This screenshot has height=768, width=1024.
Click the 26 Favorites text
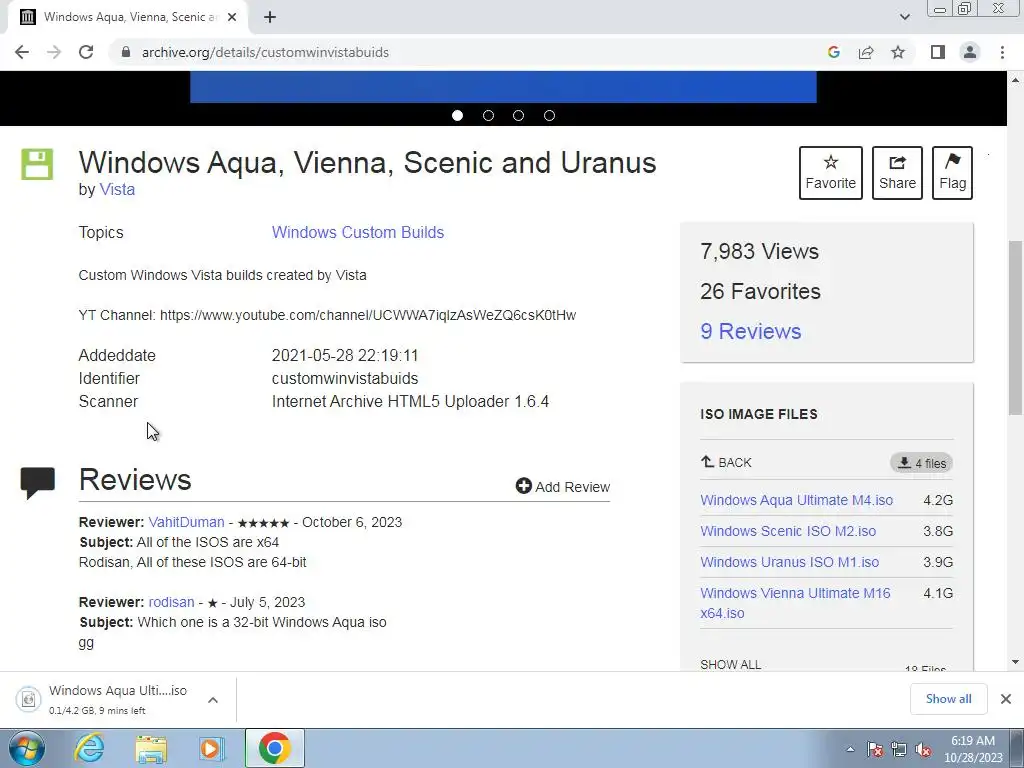click(x=760, y=291)
